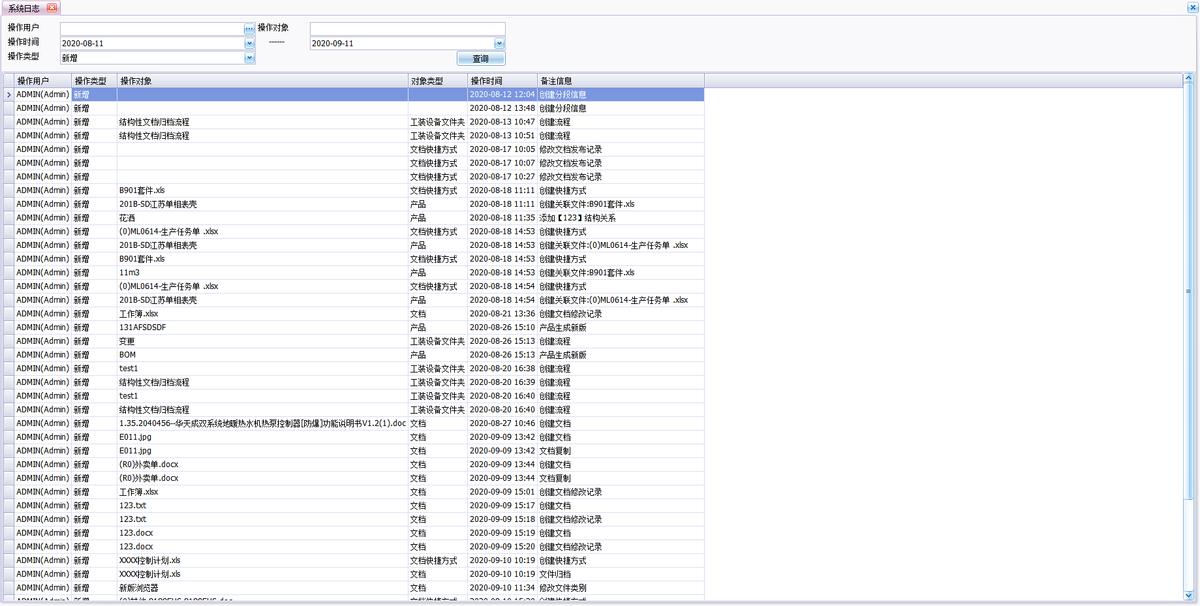This screenshot has height=606, width=1200.
Task: Select the timestamp cell 2020-08-12 12:04
Action: pos(502,95)
